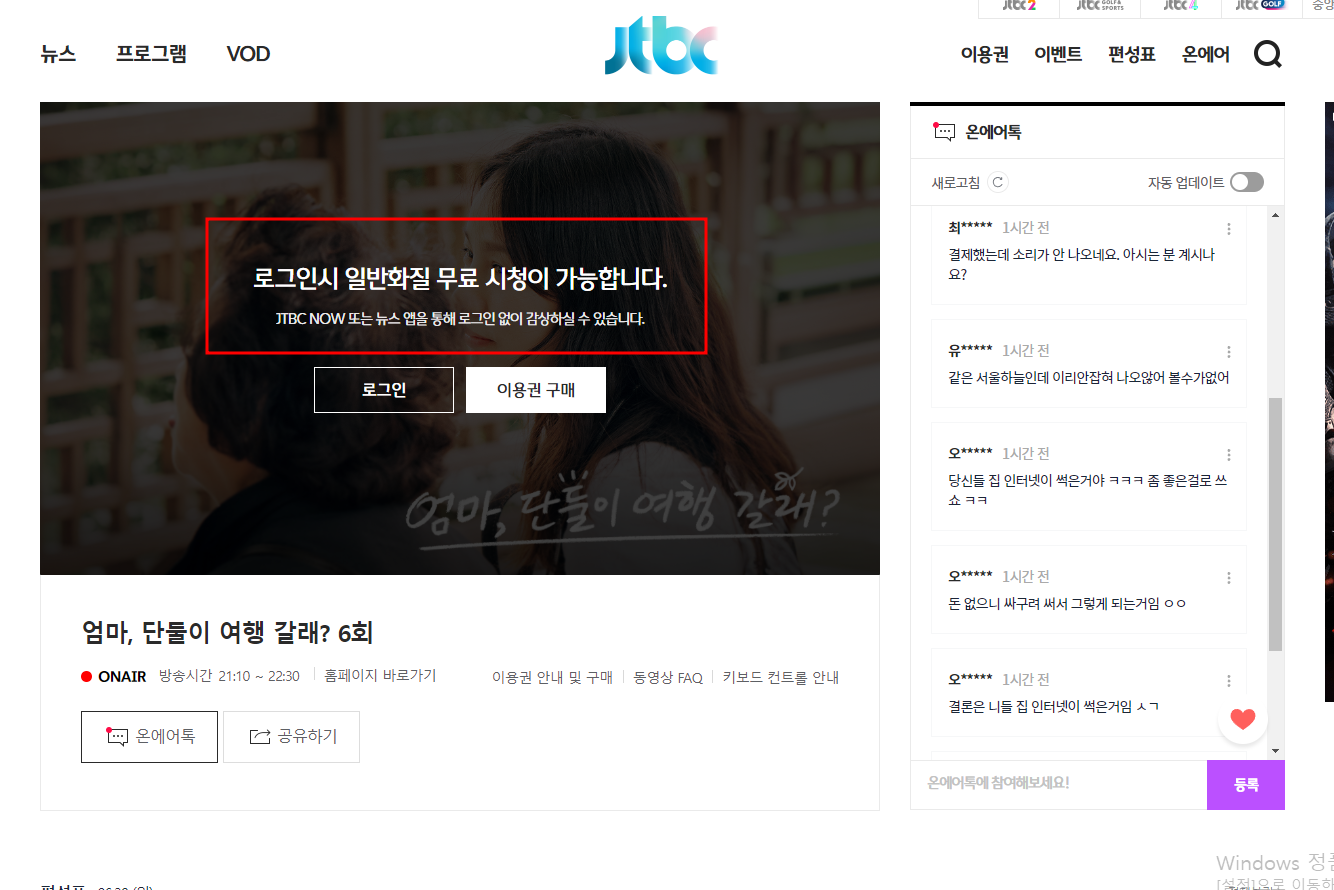Open the 온에어 menu
The width and height of the screenshot is (1334, 890).
1206,54
